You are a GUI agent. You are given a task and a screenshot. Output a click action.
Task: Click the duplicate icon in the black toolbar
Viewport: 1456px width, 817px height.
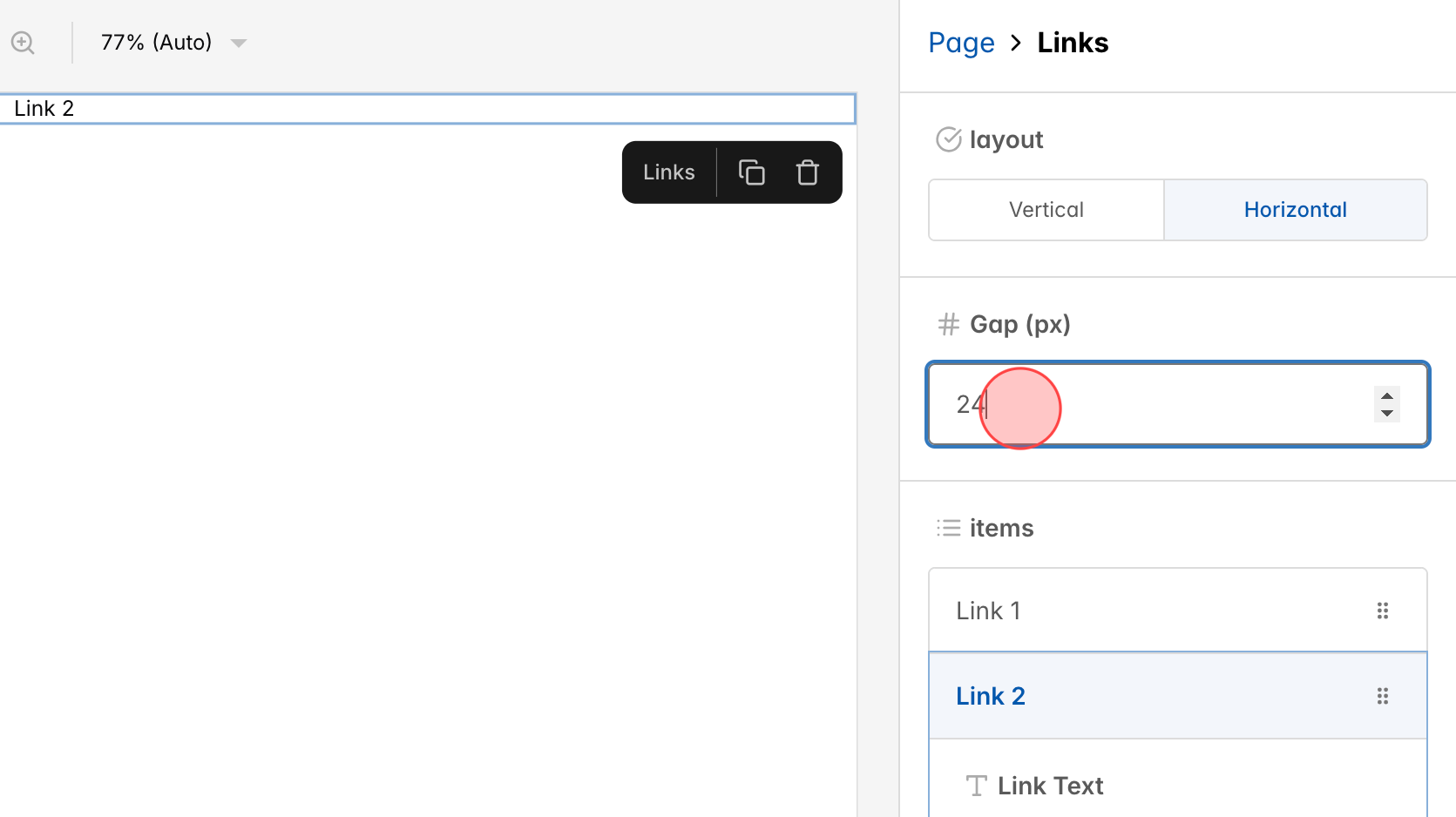coord(751,172)
